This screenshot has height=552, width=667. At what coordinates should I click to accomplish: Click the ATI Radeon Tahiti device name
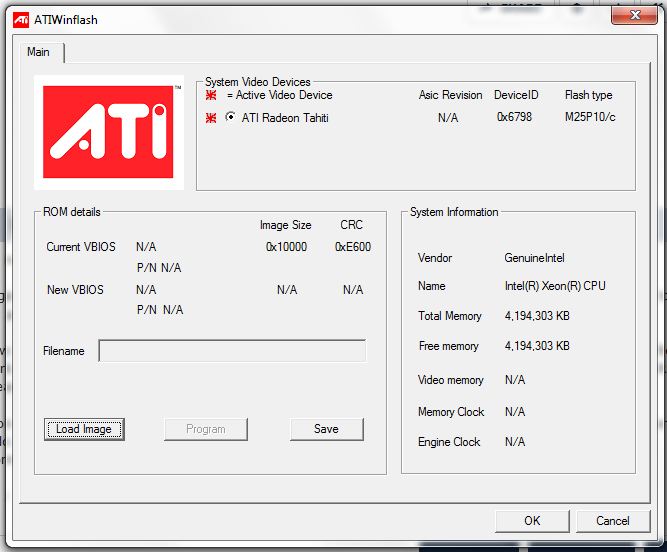click(285, 118)
